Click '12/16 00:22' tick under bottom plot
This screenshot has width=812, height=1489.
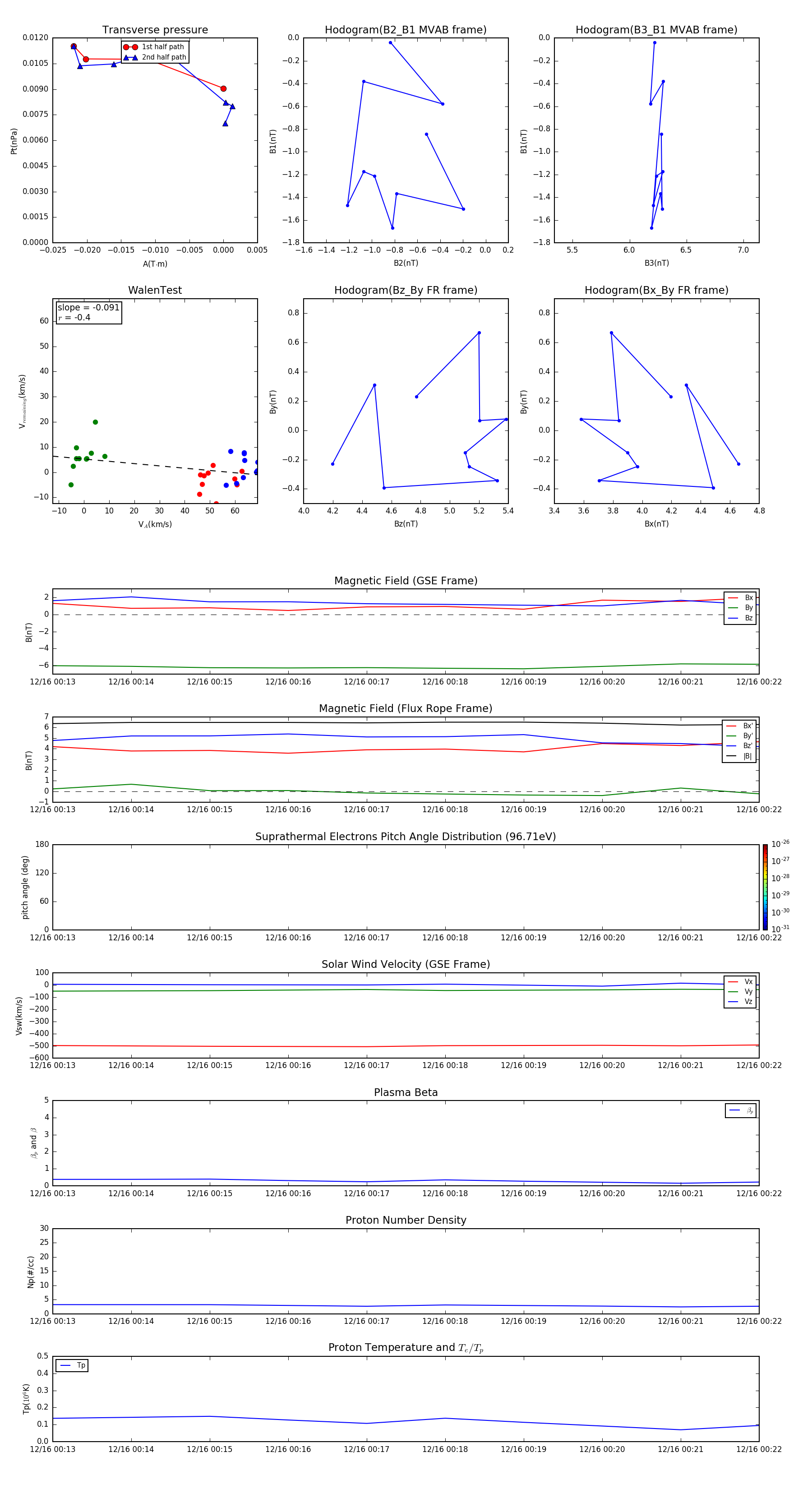pyautogui.click(x=759, y=1449)
